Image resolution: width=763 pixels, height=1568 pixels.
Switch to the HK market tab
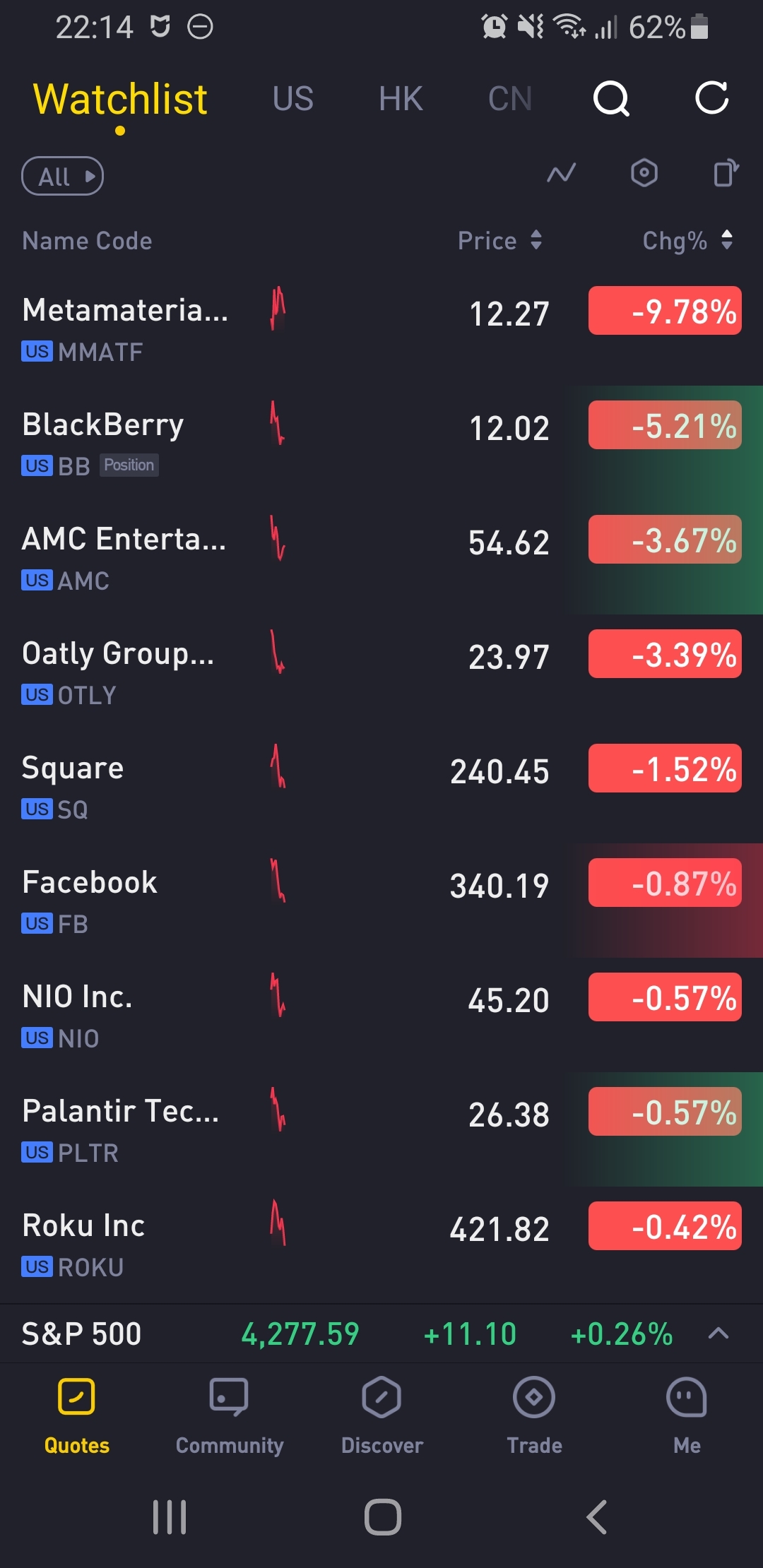click(401, 99)
